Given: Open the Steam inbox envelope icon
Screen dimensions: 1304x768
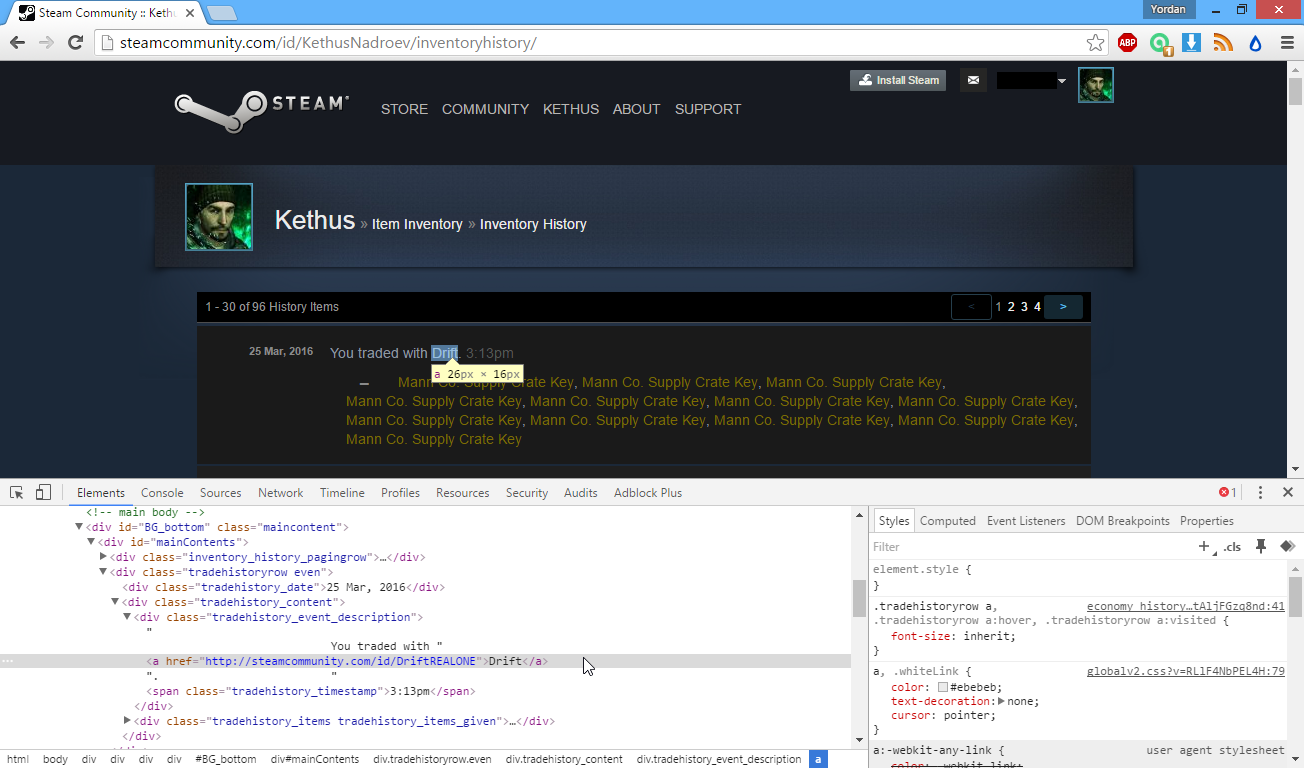Looking at the screenshot, I should [973, 80].
